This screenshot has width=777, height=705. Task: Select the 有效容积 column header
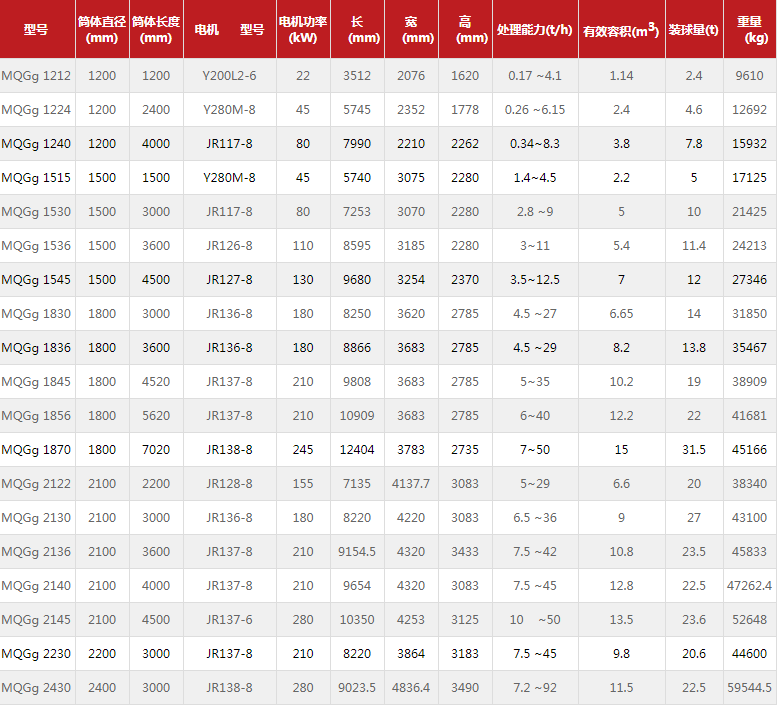click(621, 30)
